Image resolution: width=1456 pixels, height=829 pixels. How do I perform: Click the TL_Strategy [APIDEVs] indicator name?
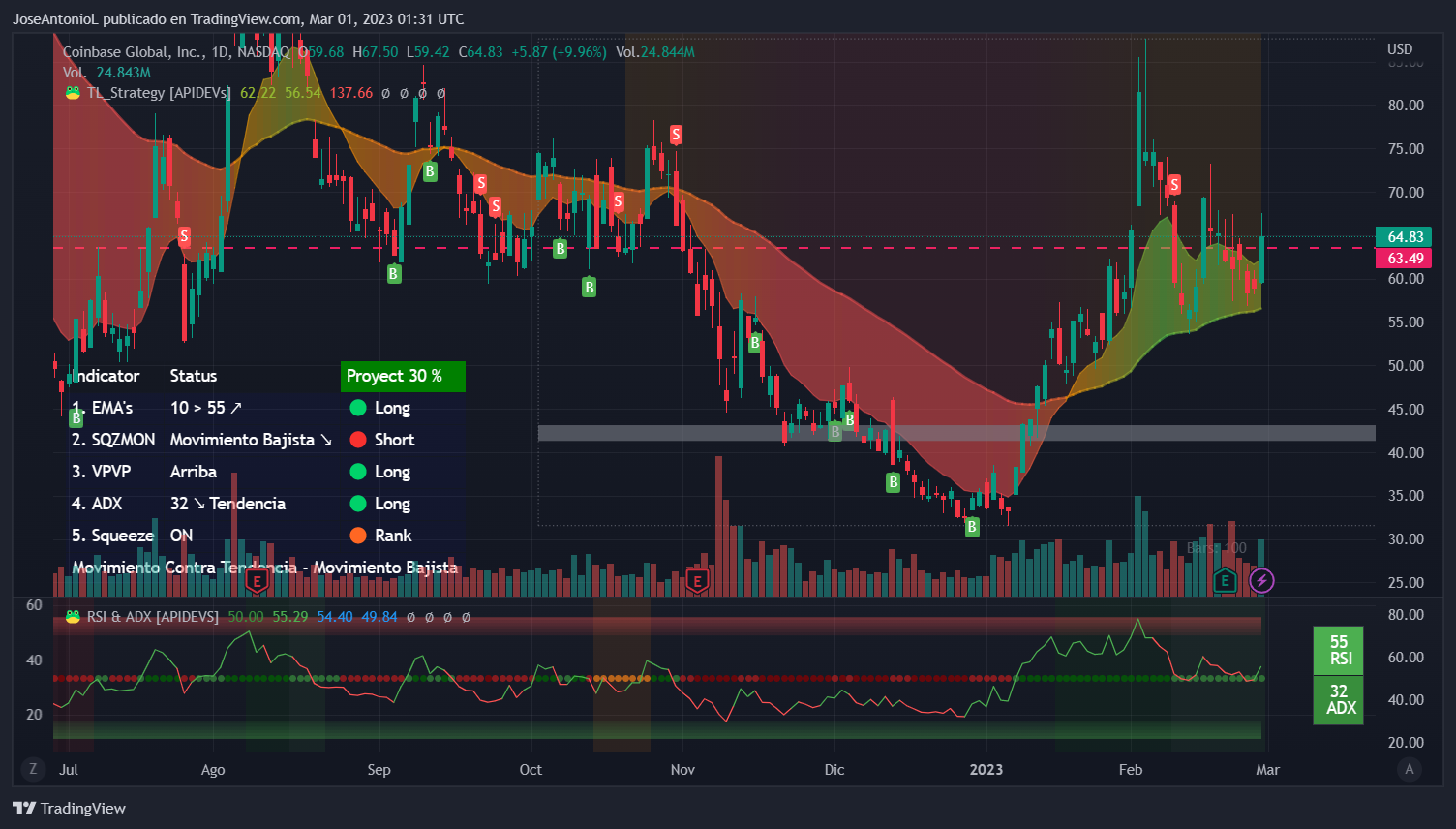click(x=159, y=93)
